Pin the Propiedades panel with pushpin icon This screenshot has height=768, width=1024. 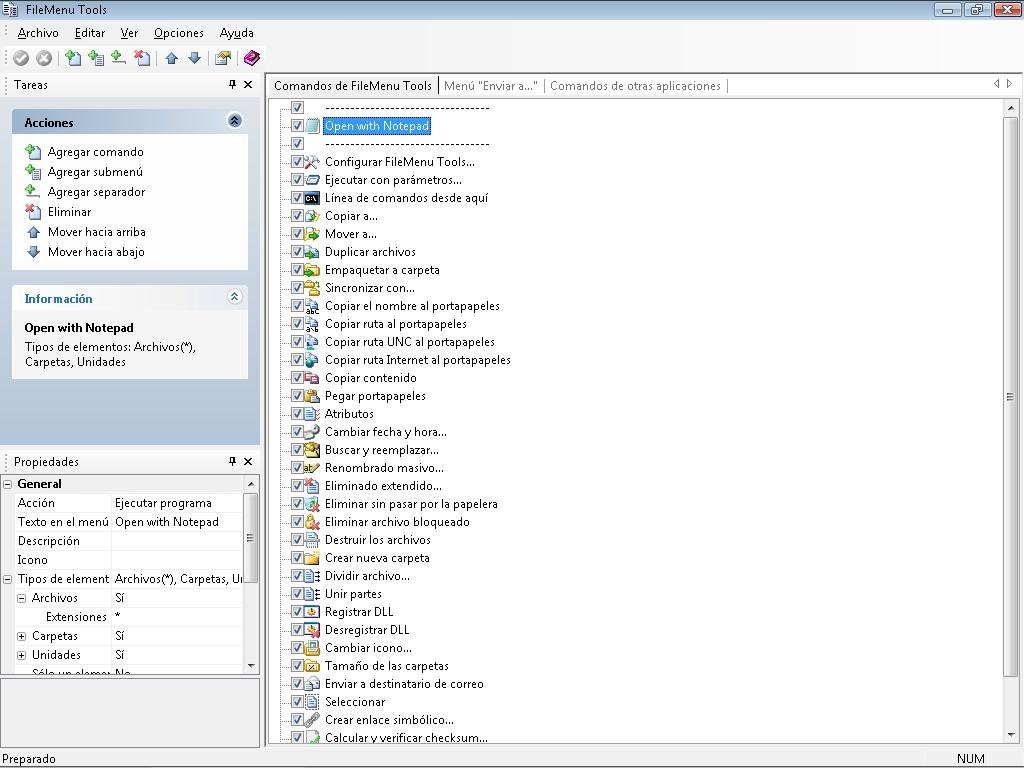(x=232, y=461)
